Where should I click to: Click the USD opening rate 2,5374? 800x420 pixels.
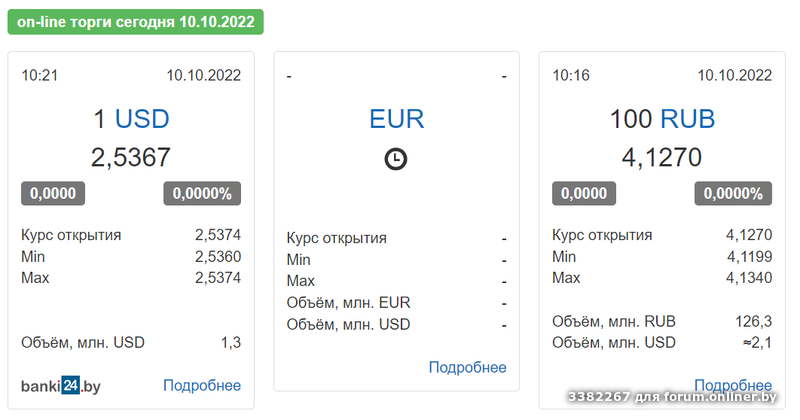[x=218, y=235]
